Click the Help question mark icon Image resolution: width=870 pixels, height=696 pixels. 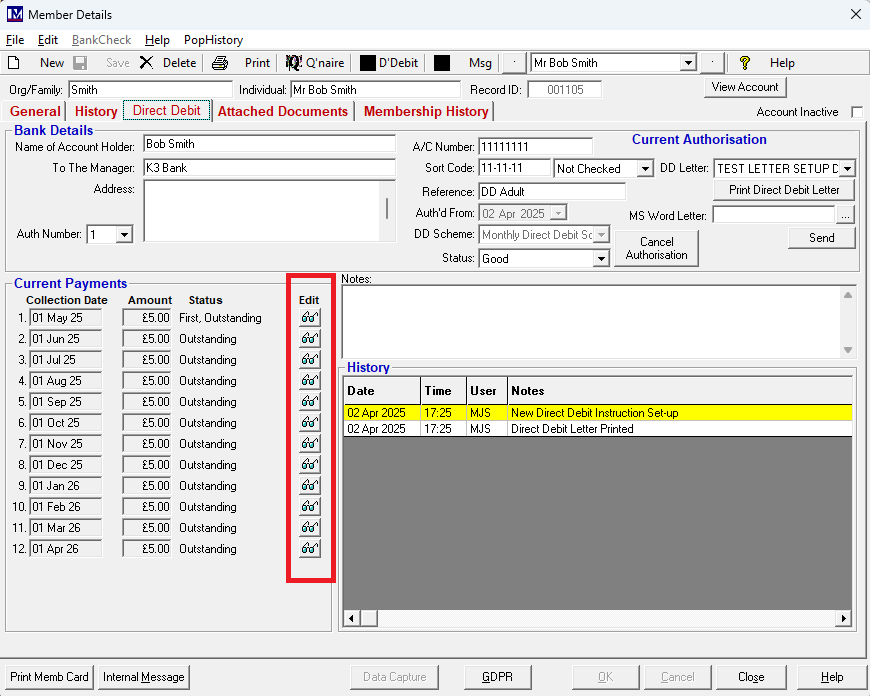[745, 63]
